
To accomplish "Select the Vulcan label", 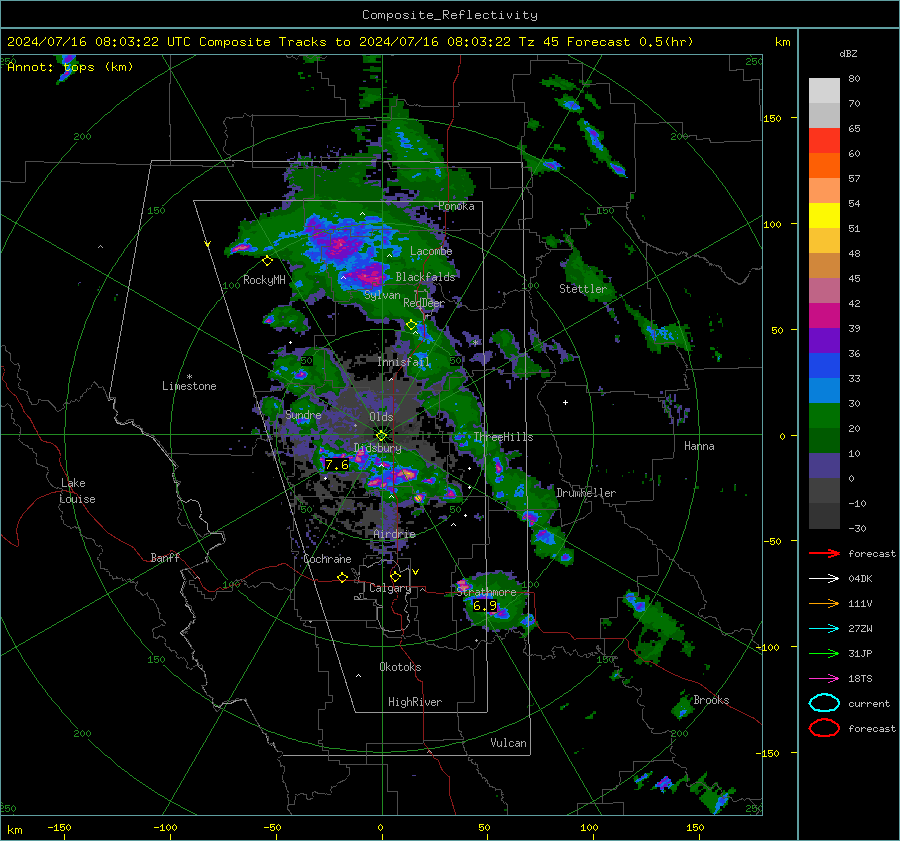I will pyautogui.click(x=508, y=743).
